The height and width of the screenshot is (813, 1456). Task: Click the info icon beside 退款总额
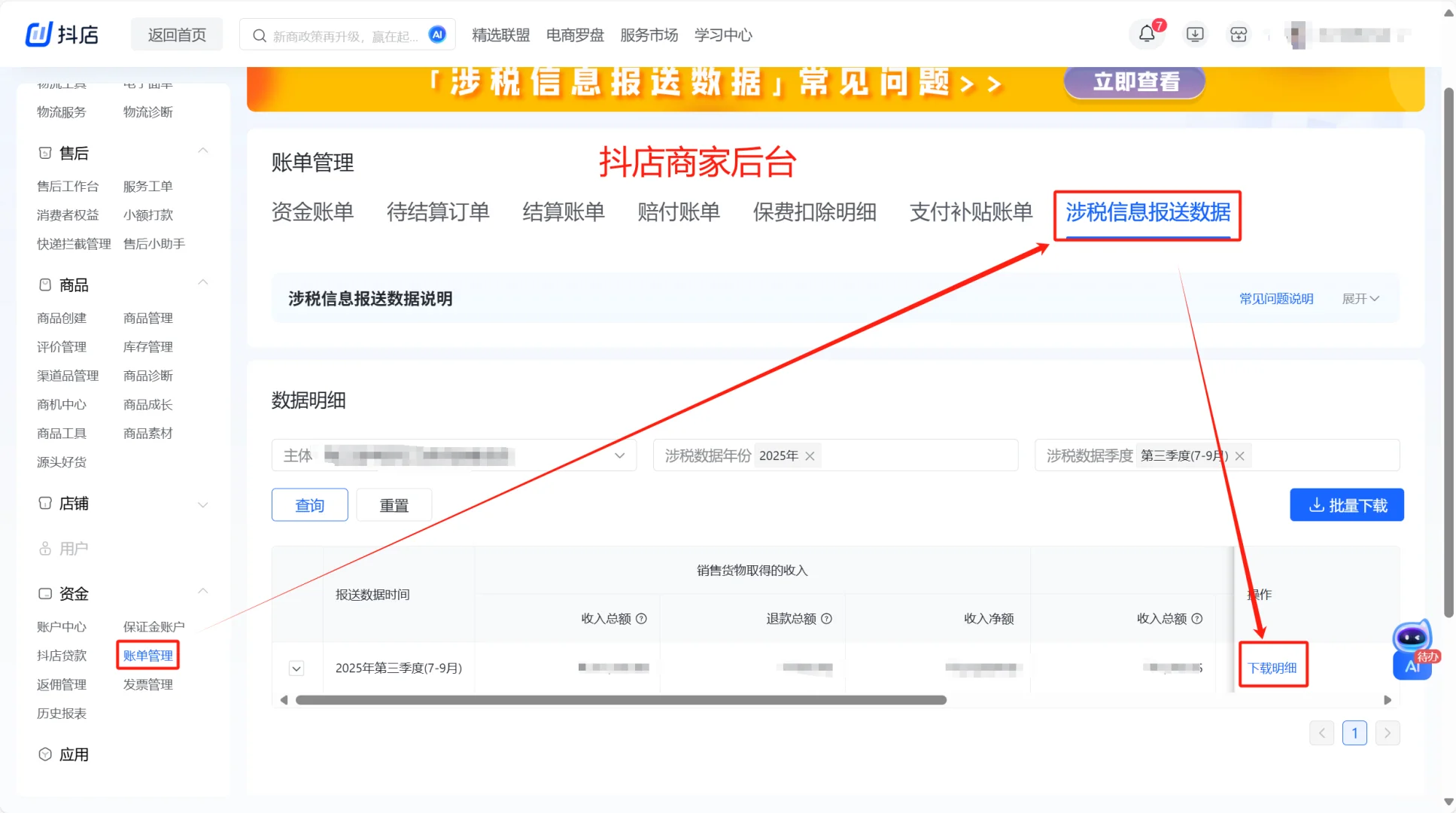coord(826,619)
